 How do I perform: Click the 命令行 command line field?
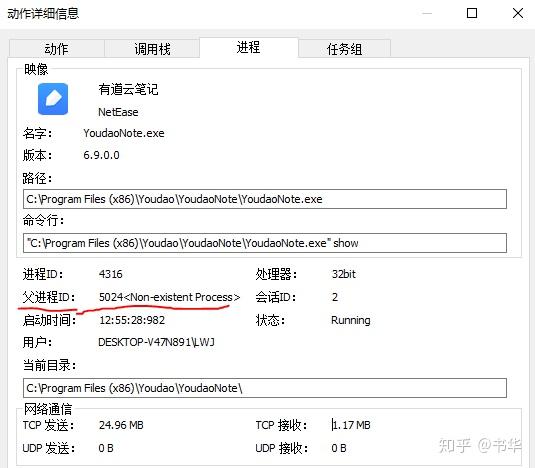click(x=265, y=243)
